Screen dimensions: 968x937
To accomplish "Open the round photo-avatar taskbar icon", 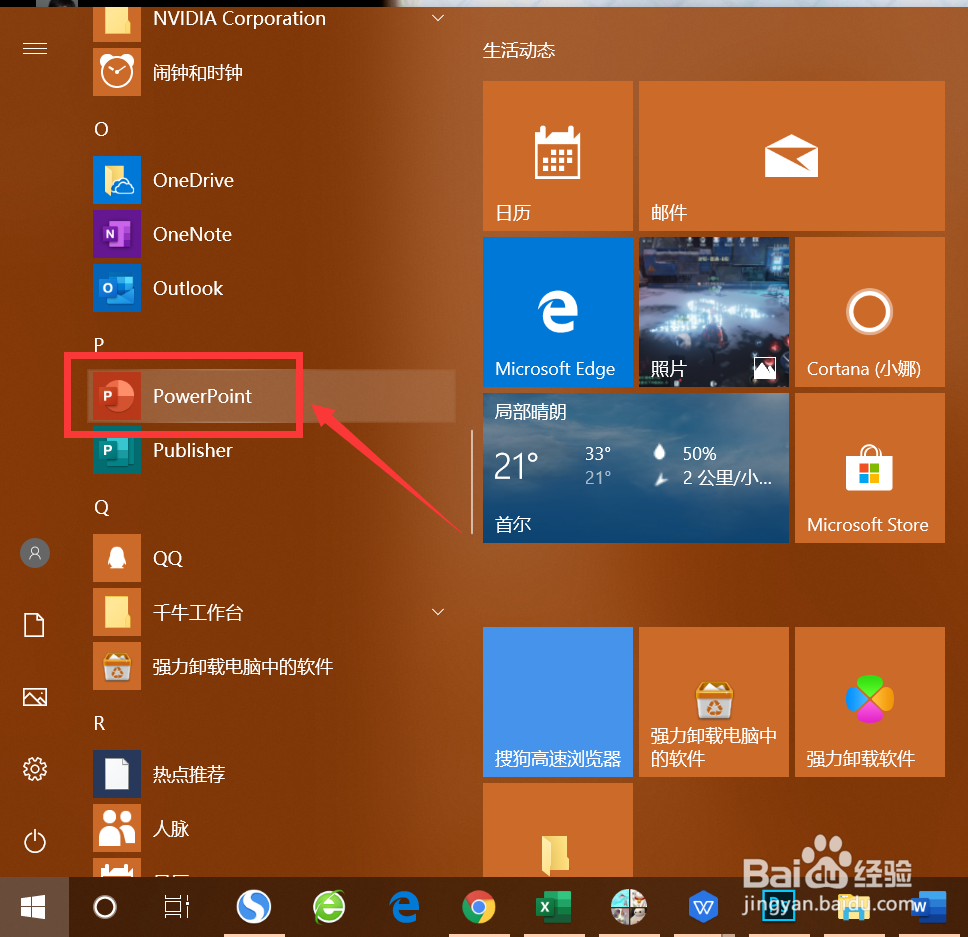I will [x=628, y=907].
